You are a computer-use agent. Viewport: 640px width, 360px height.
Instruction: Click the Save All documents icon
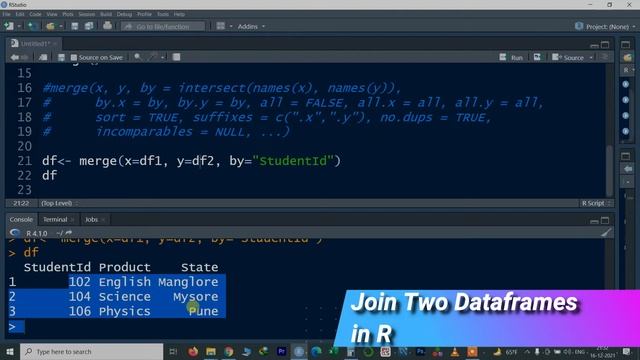[89, 26]
